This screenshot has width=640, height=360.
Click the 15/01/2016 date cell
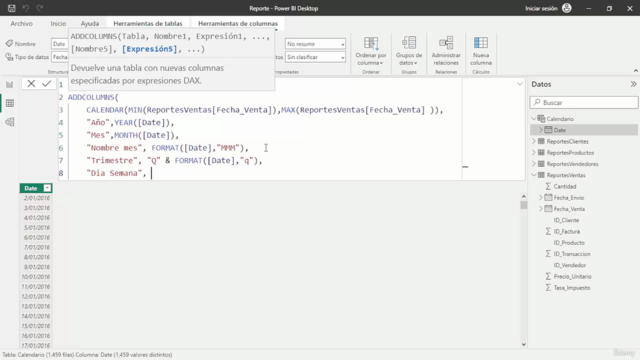coord(36,326)
